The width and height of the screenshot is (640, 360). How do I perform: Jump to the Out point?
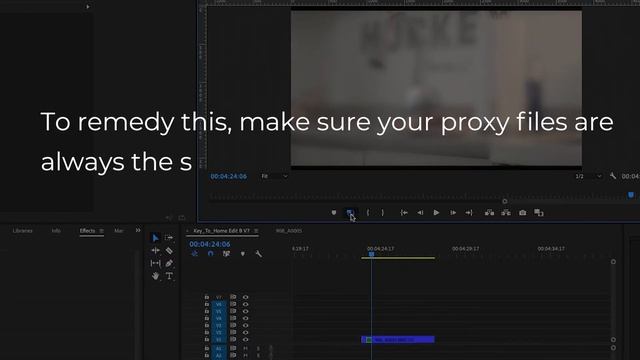[x=469, y=213]
